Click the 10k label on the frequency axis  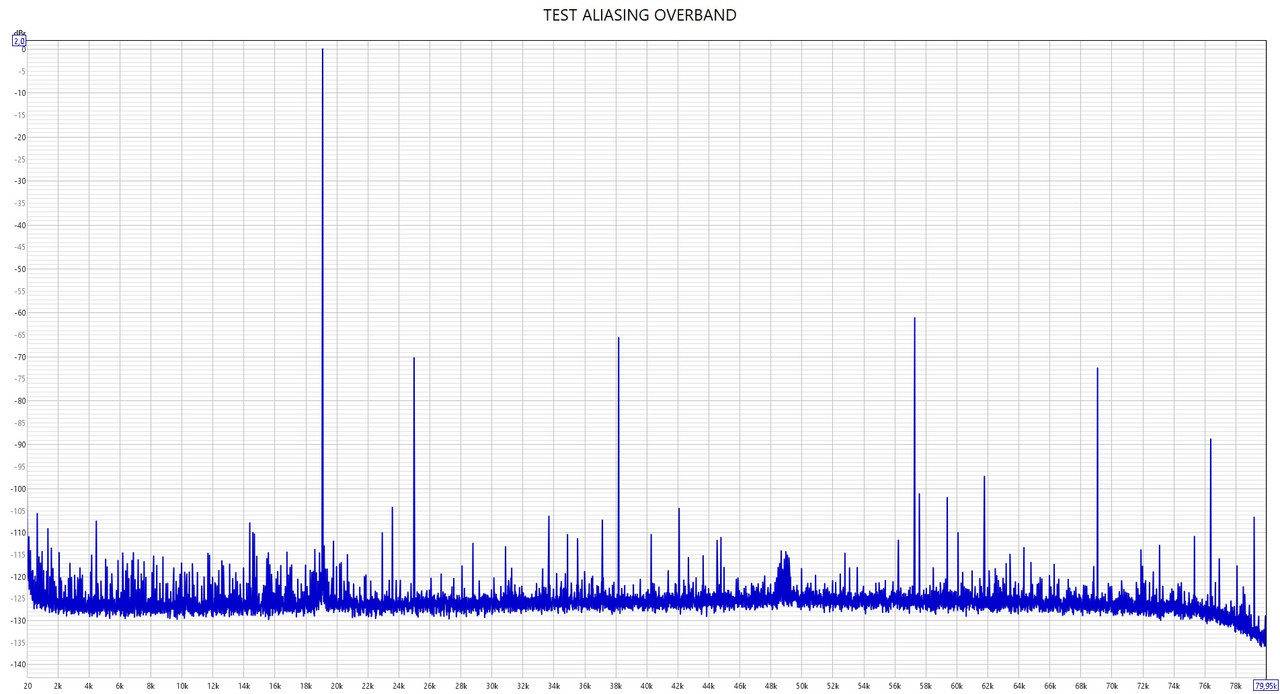[x=182, y=686]
